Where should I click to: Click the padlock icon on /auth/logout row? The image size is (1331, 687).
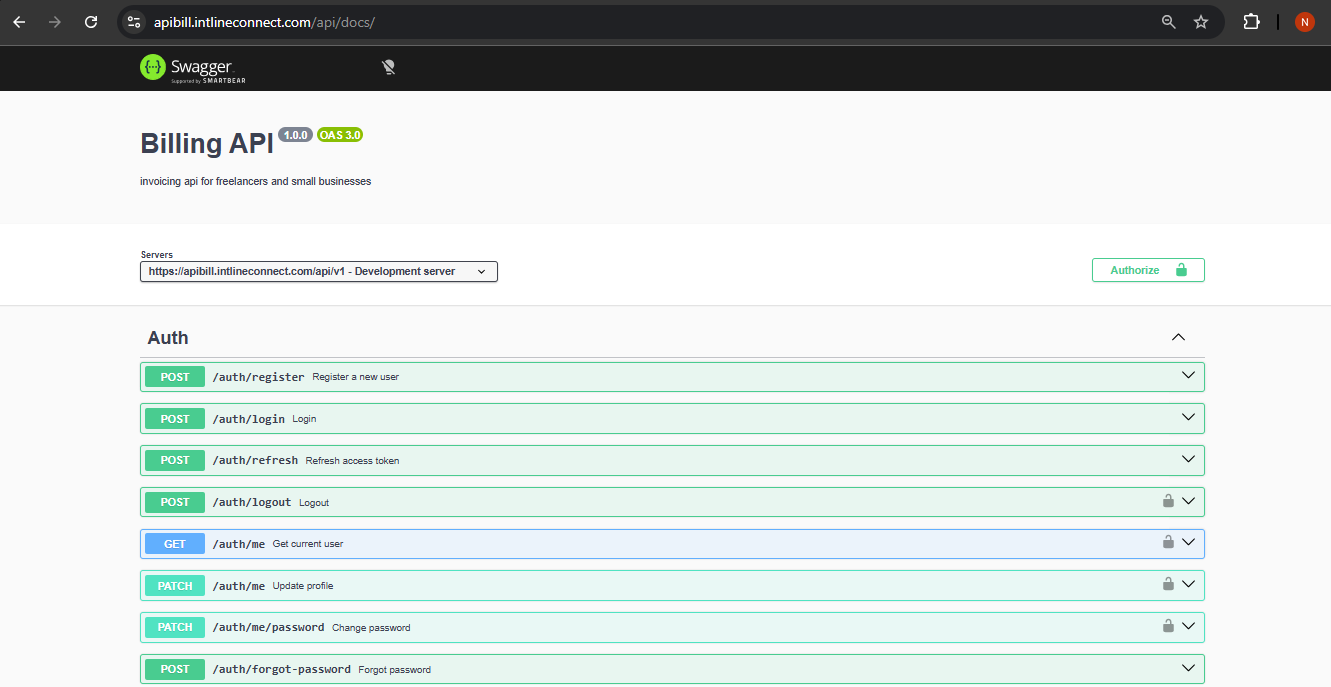(x=1167, y=501)
